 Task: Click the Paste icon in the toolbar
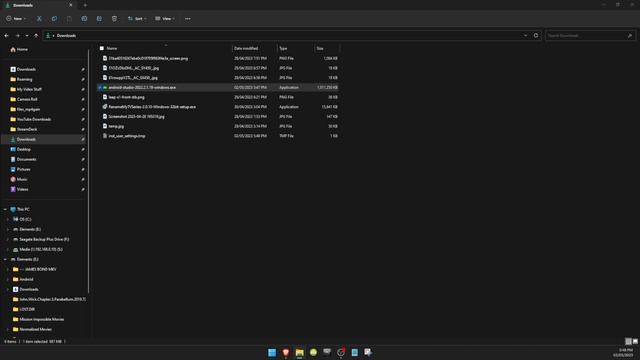tap(69, 19)
